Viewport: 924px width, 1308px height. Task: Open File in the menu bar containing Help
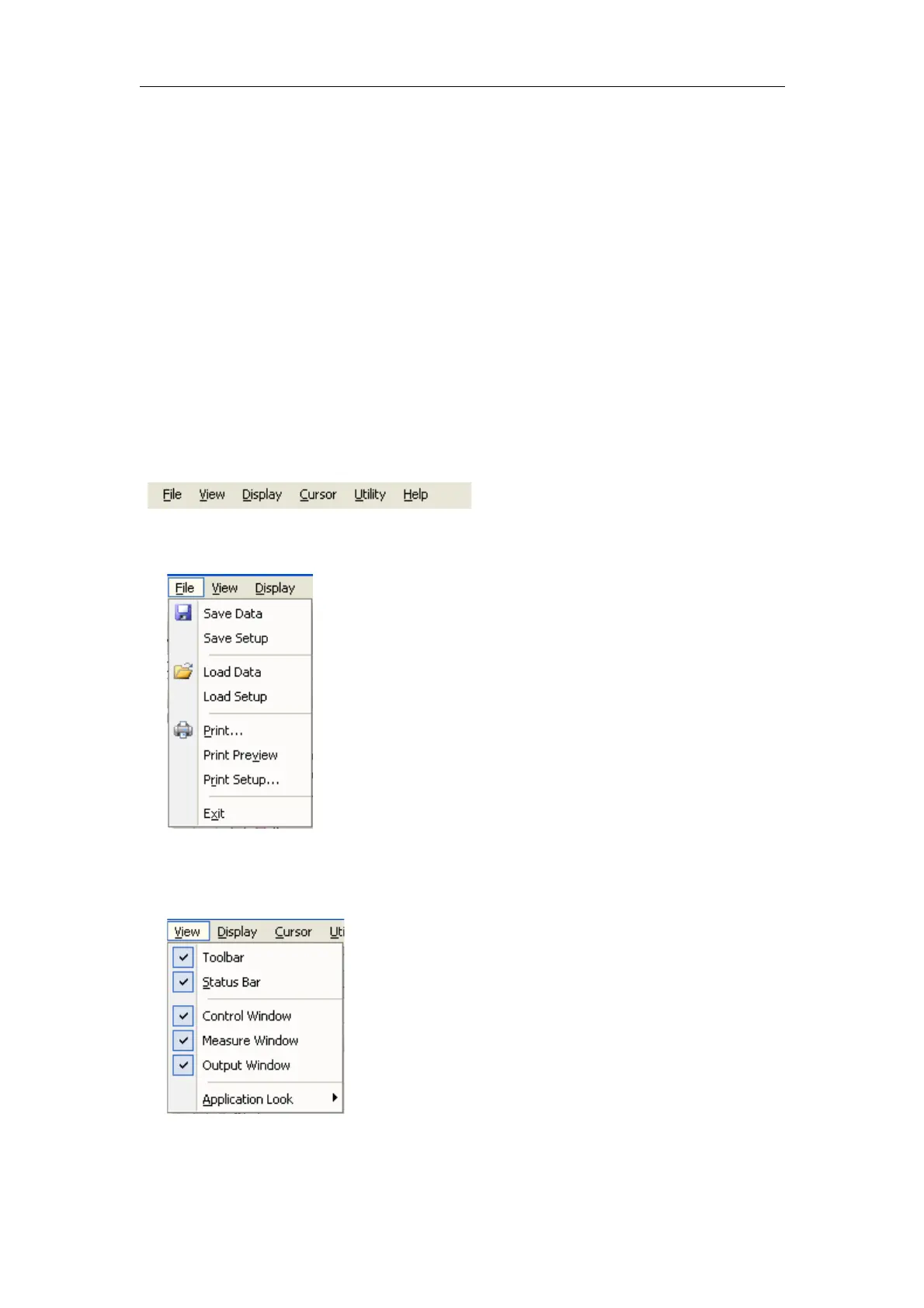(172, 495)
